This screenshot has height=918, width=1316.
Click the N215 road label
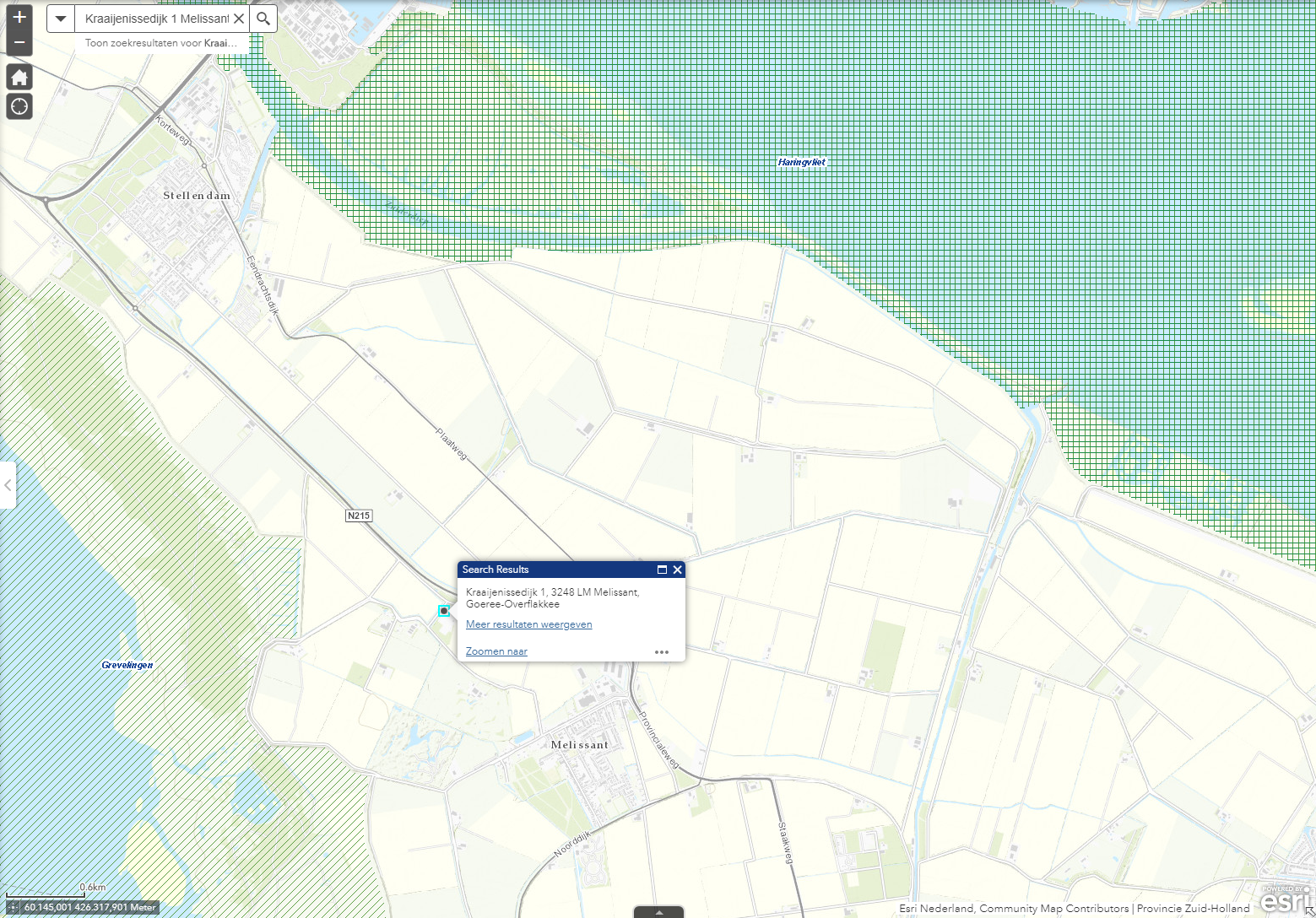359,516
